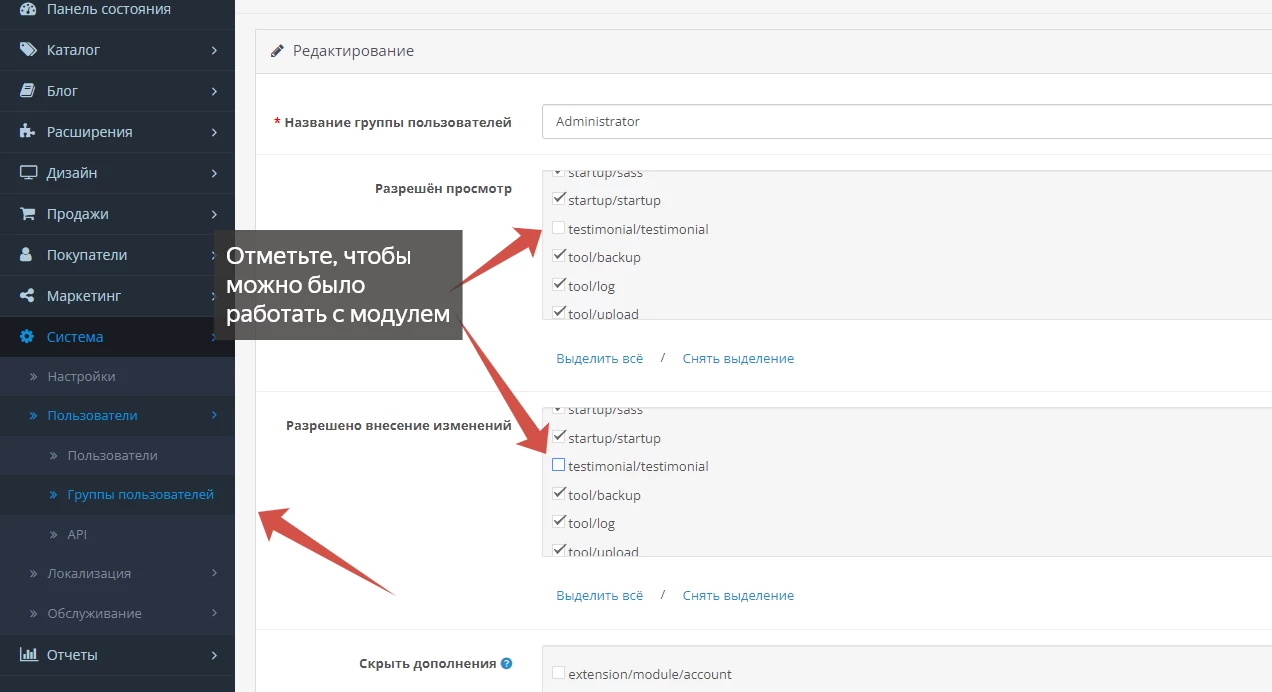Viewport: 1272px width, 692px height.
Task: Expand the Локализация submenu chevron
Action: pos(214,573)
